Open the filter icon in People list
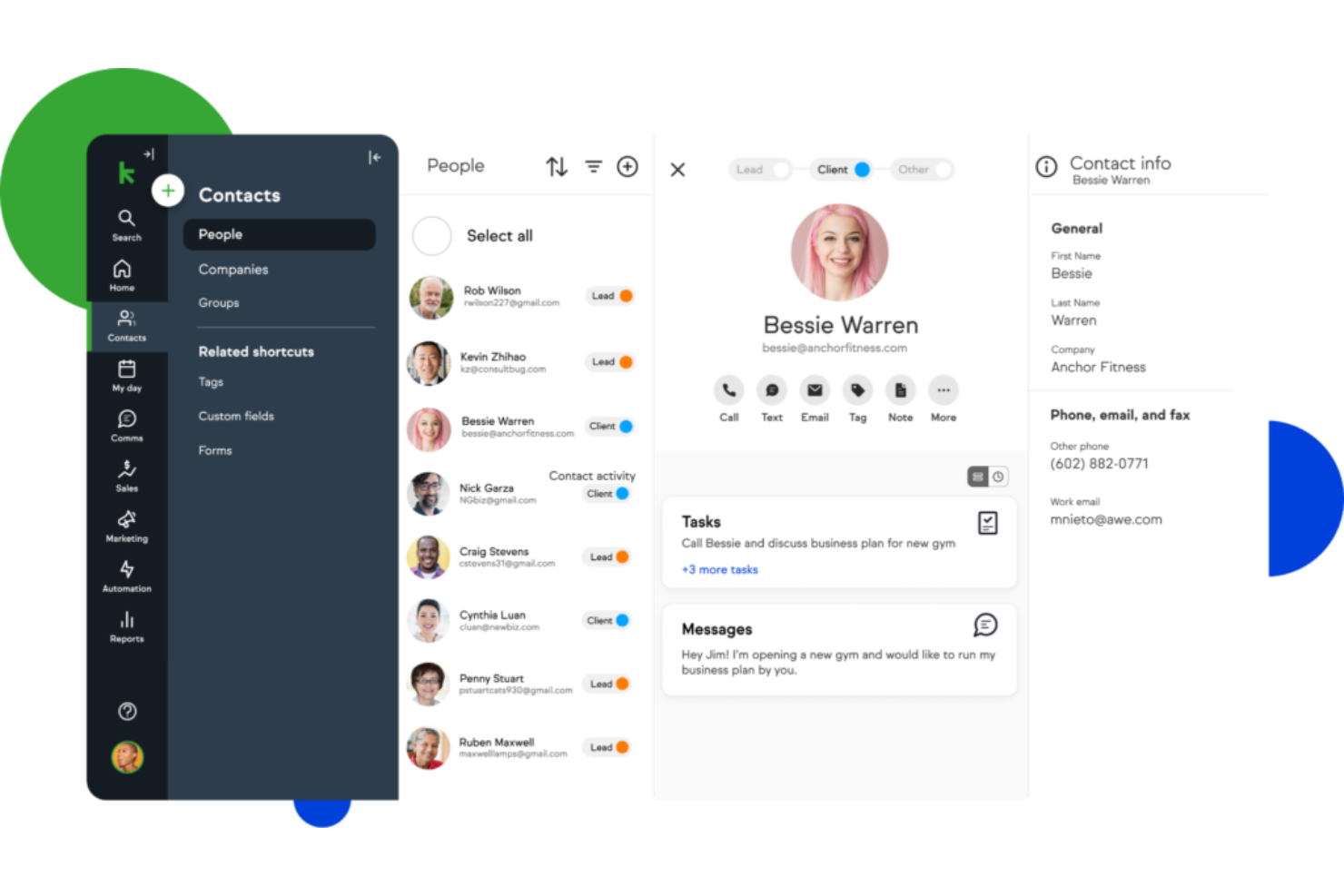 pyautogui.click(x=593, y=166)
